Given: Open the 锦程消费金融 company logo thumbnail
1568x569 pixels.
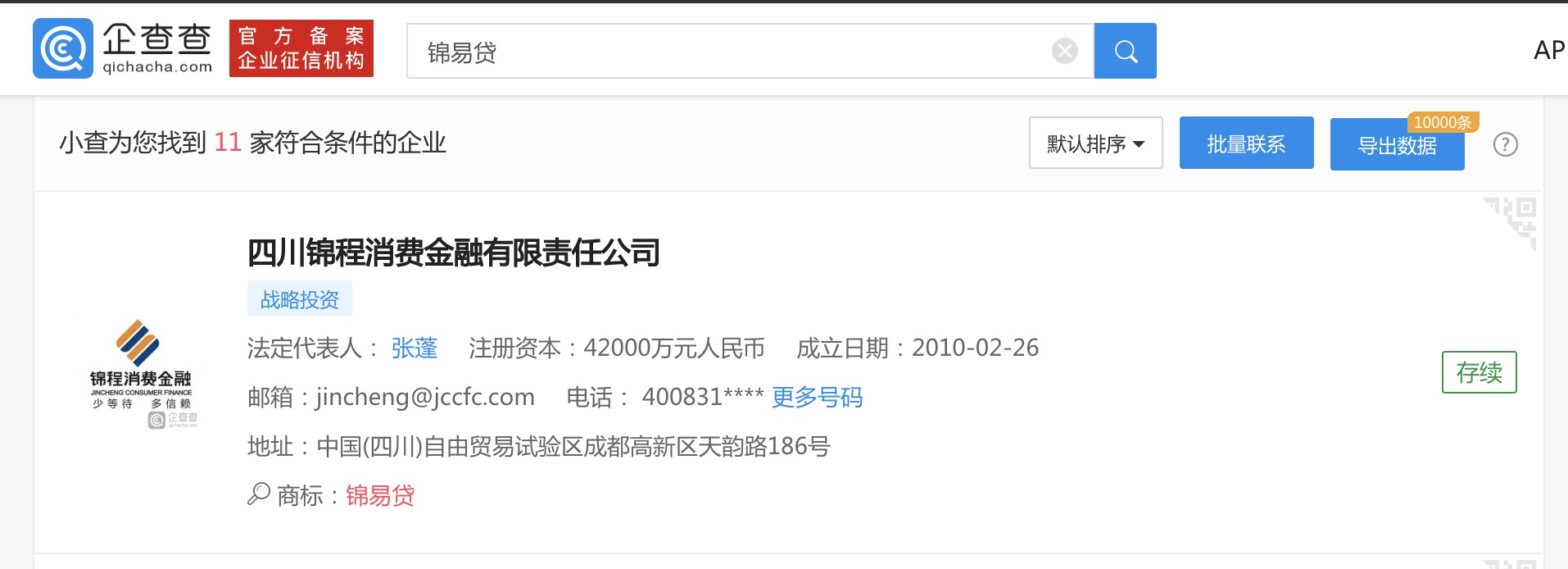Looking at the screenshot, I should (141, 373).
